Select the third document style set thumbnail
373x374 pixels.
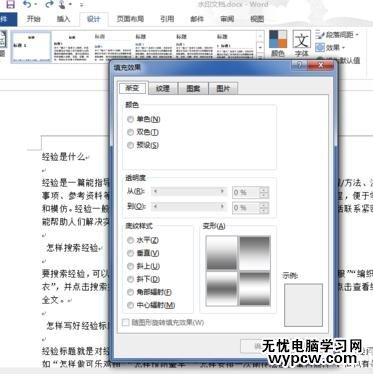pyautogui.click(x=113, y=47)
